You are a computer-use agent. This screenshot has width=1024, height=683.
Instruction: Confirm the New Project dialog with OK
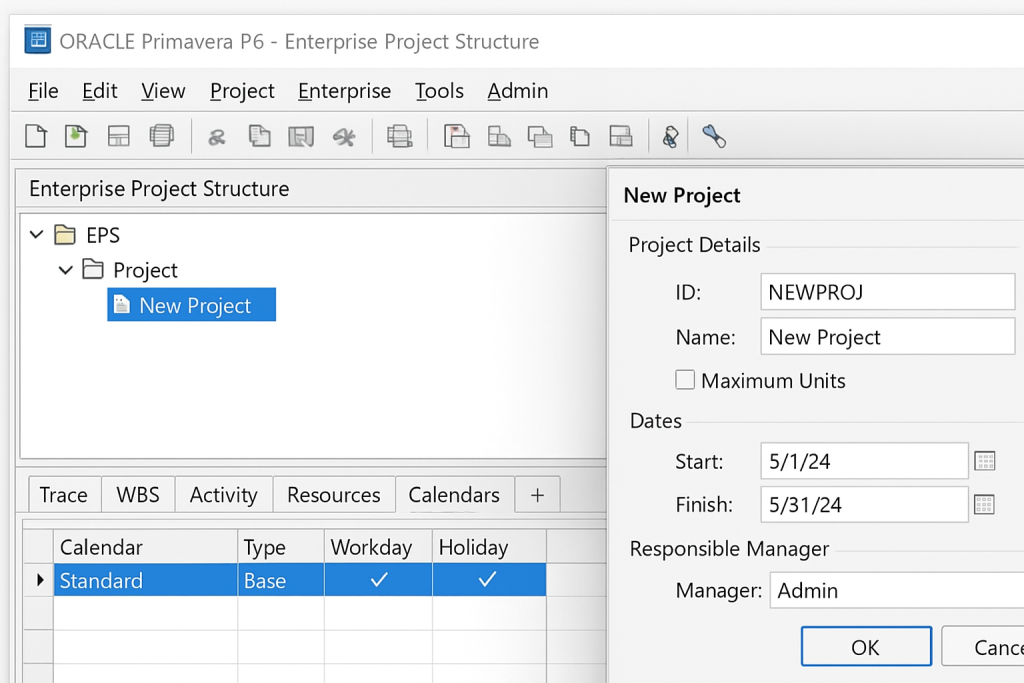pos(866,646)
